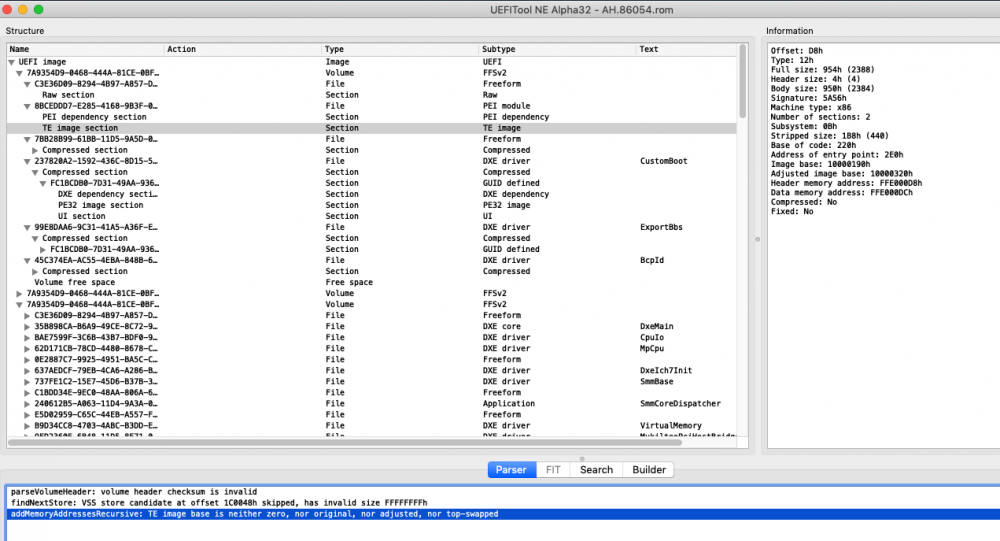
Task: Click the Machine type x86 line
Action: coord(811,108)
